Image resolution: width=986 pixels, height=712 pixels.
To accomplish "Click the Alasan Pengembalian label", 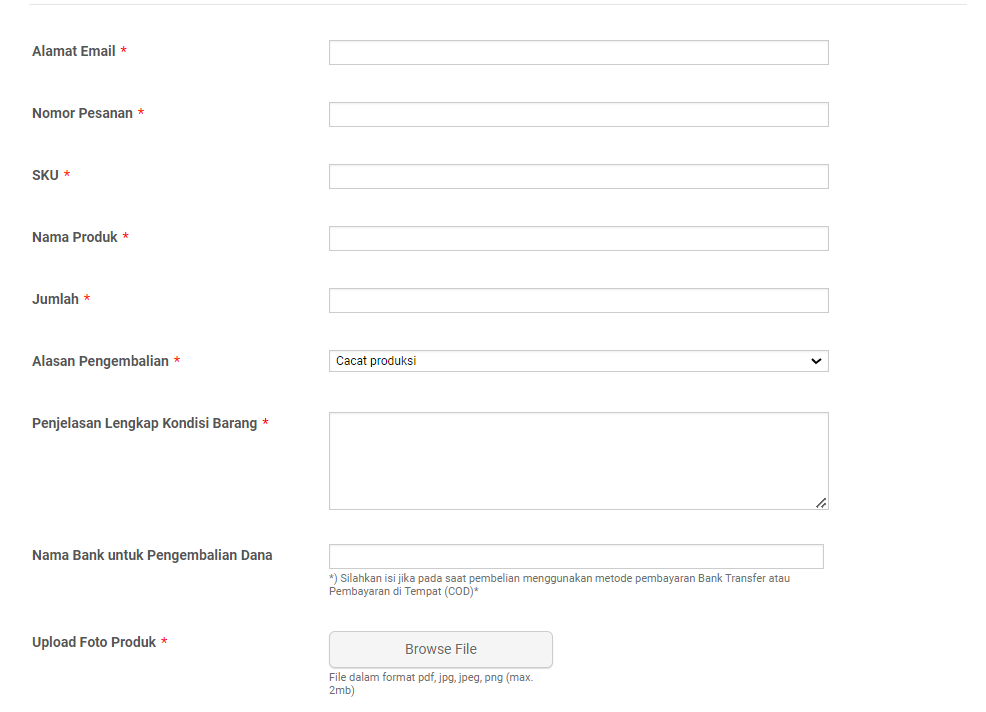I will click(101, 361).
